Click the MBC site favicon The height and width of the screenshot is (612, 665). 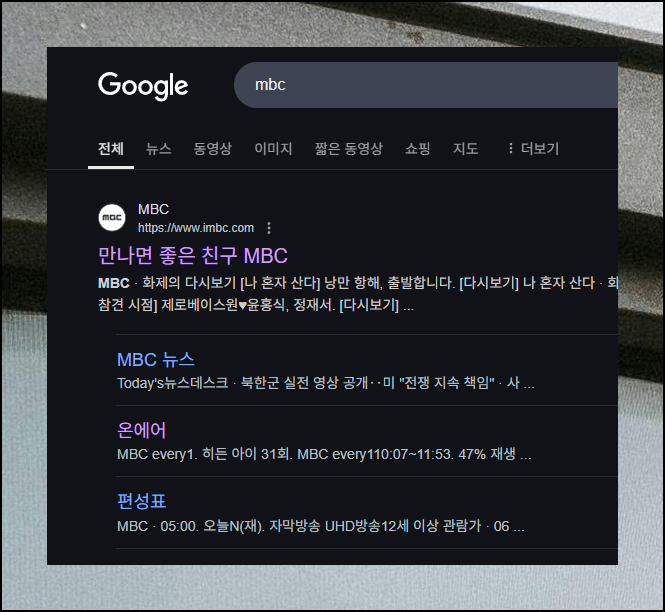pos(112,218)
